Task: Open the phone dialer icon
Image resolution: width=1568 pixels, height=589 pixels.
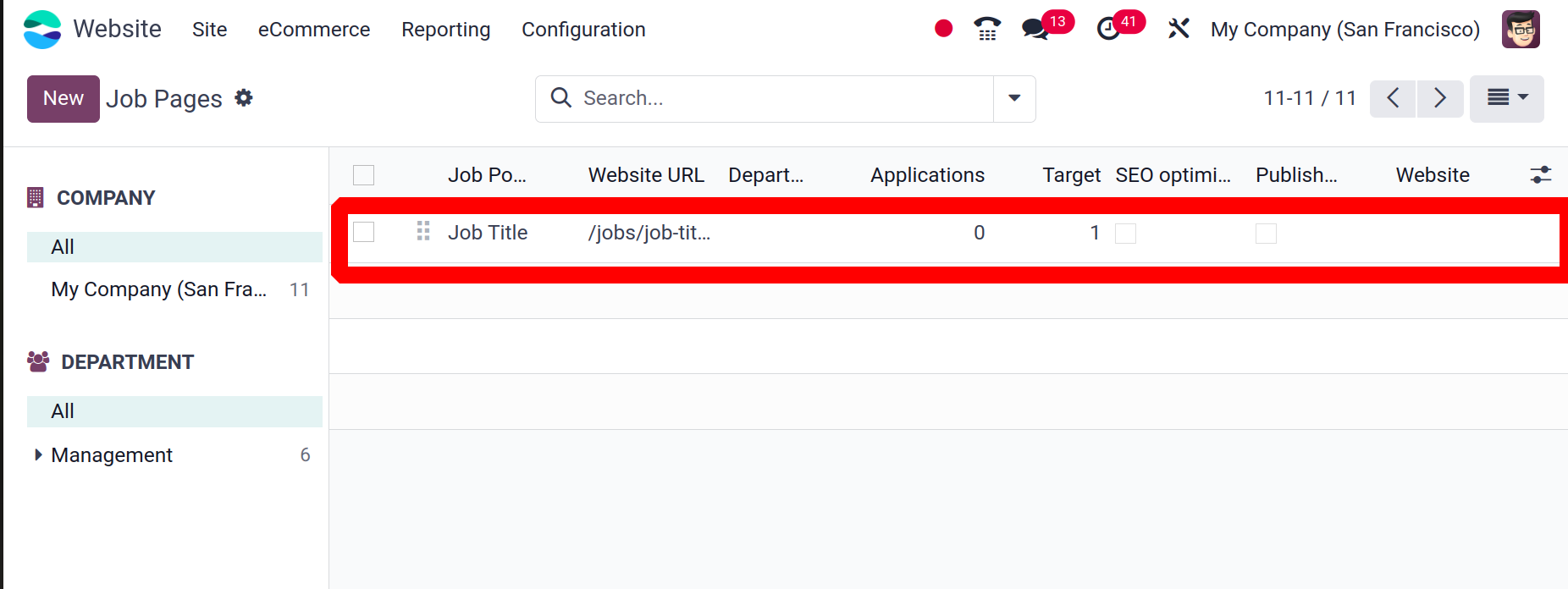Action: click(987, 29)
